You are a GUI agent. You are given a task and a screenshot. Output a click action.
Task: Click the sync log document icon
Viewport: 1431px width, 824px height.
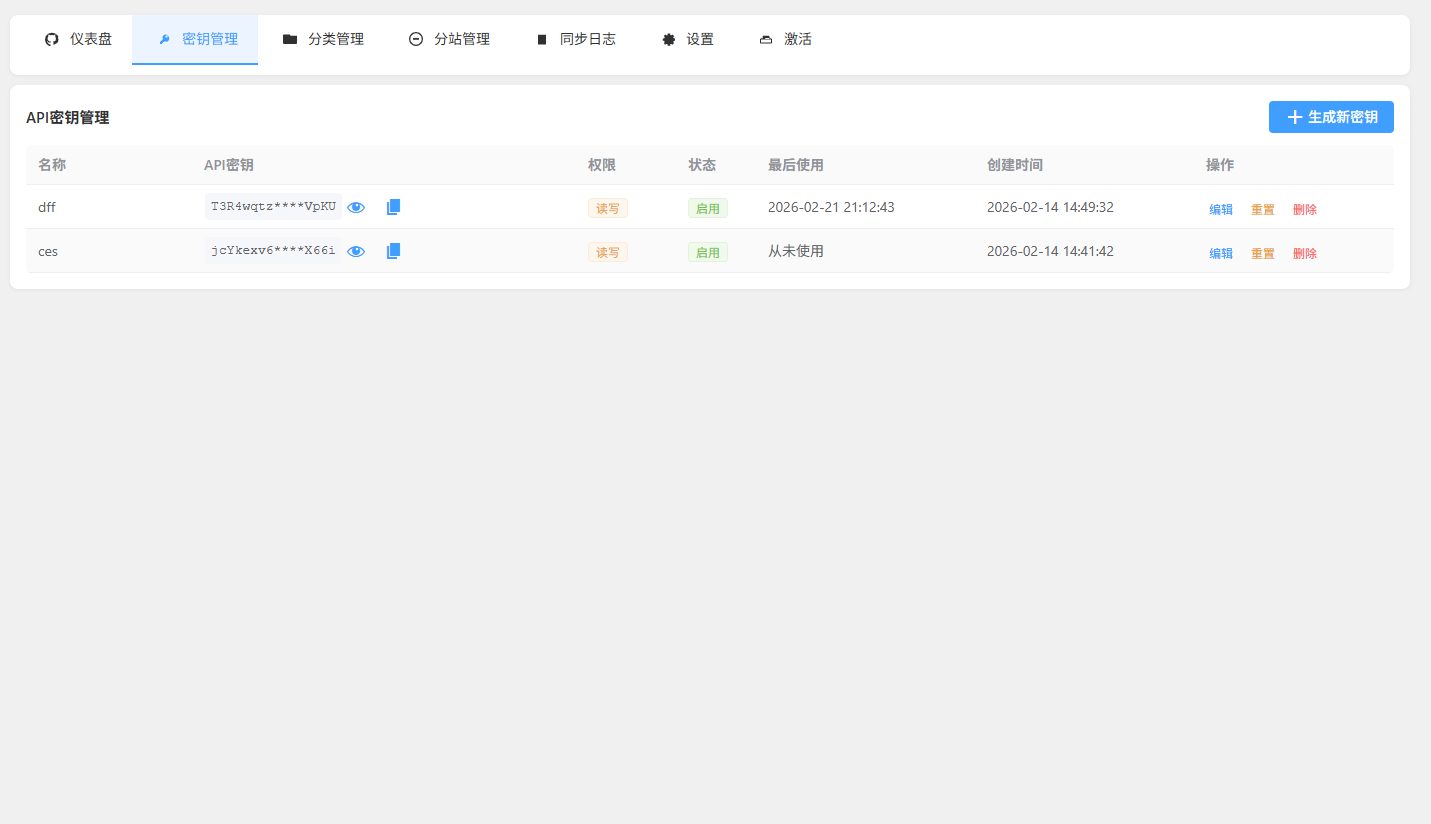coord(542,40)
